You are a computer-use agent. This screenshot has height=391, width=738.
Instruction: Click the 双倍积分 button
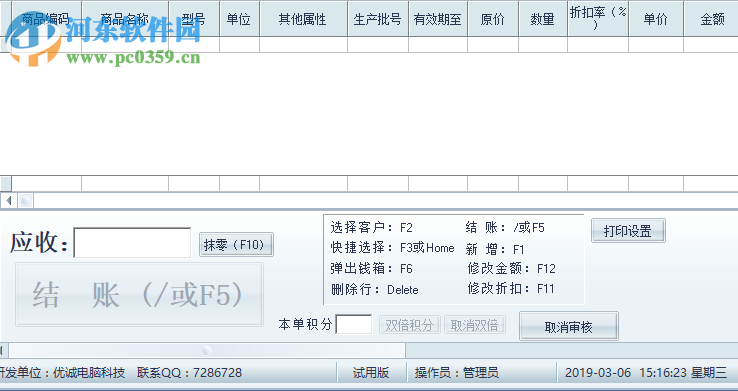tap(409, 325)
